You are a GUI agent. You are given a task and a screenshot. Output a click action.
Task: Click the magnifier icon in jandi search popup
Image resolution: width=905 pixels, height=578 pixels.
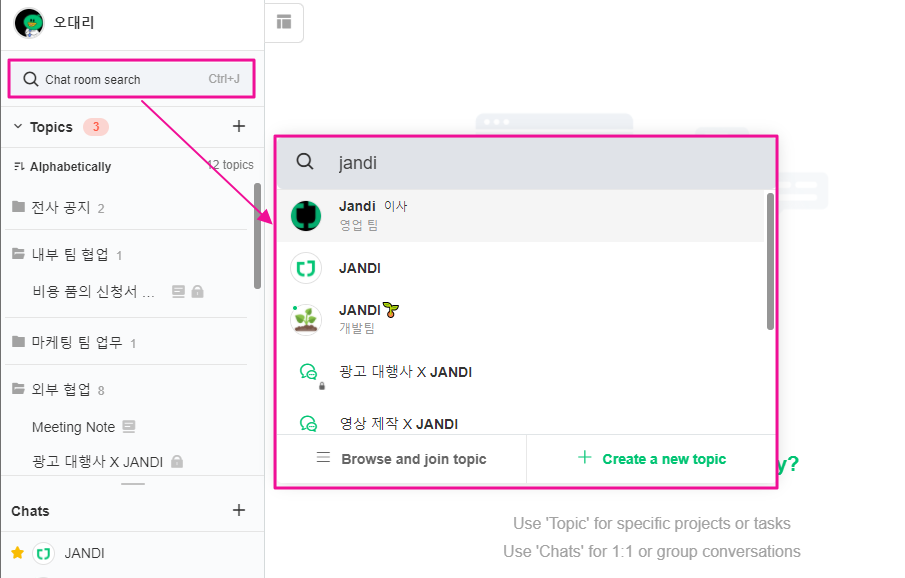305,162
